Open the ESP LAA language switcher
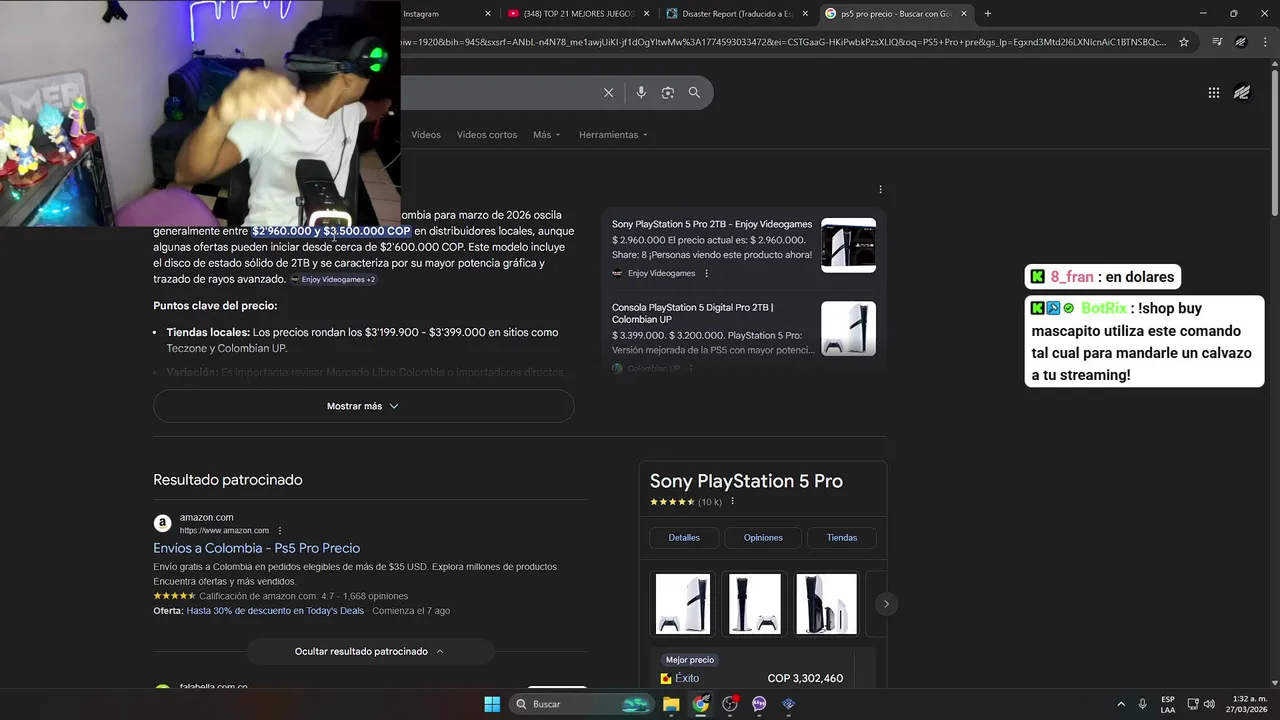The image size is (1280, 720). click(x=1168, y=704)
